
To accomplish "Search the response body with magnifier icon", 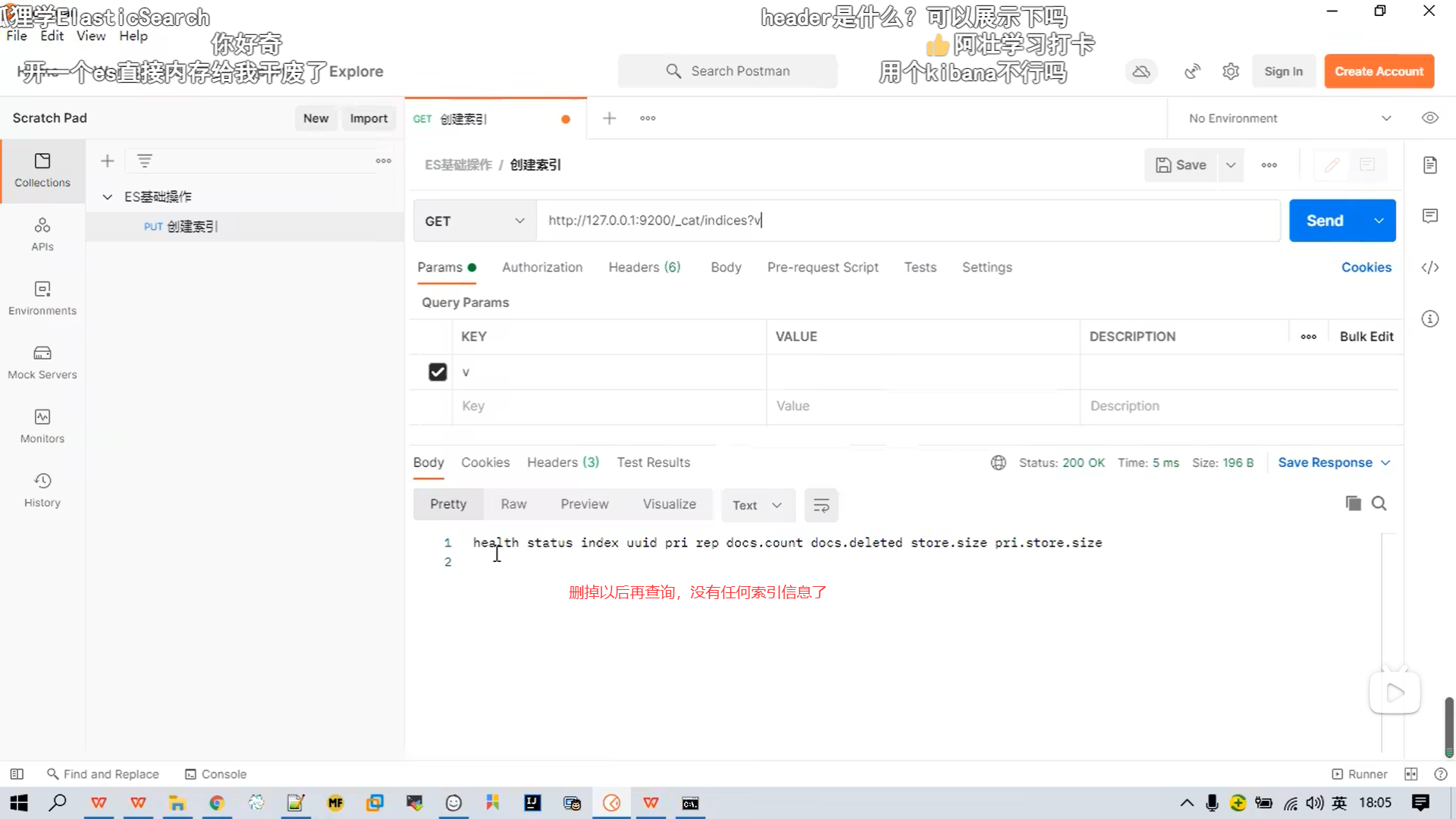I will [1379, 504].
